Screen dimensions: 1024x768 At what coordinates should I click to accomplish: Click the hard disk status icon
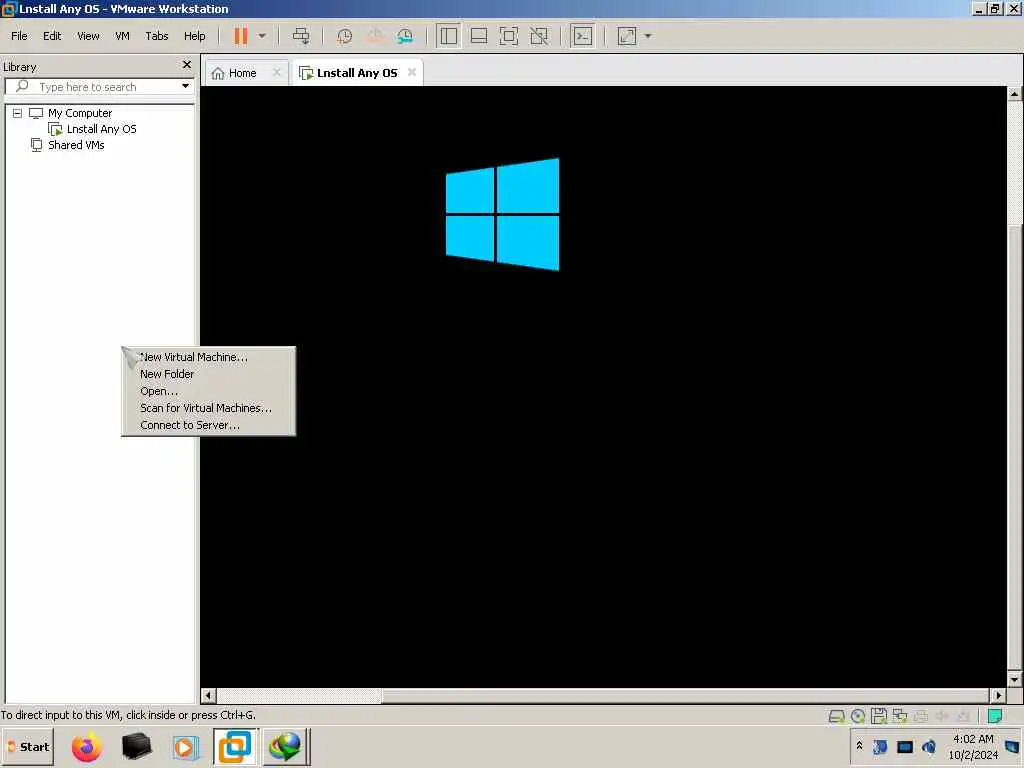836,716
